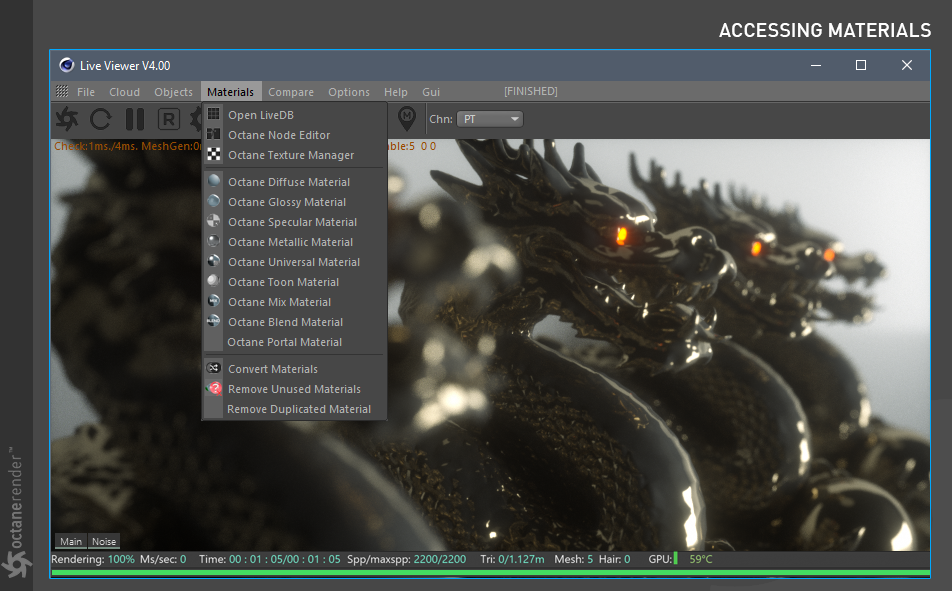Click the Octane Metallic Material sphere icon
This screenshot has height=591, width=952.
tap(214, 241)
